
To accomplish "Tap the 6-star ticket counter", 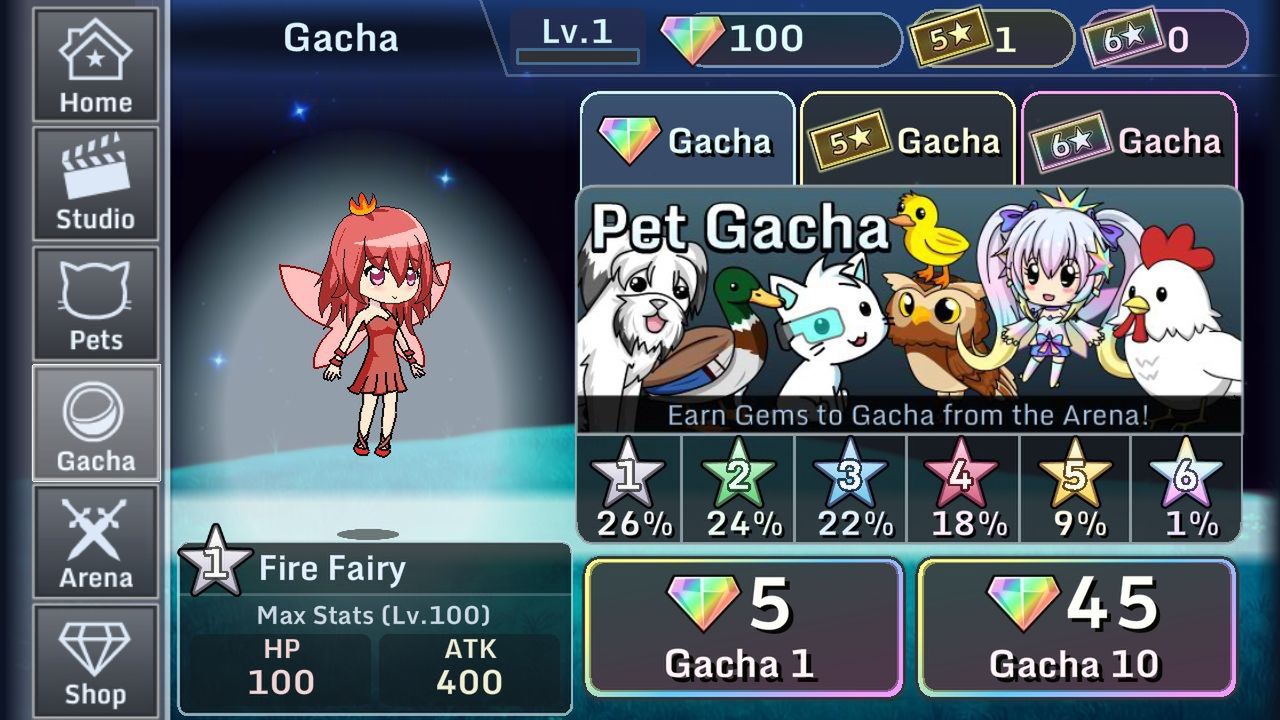I will [1166, 39].
